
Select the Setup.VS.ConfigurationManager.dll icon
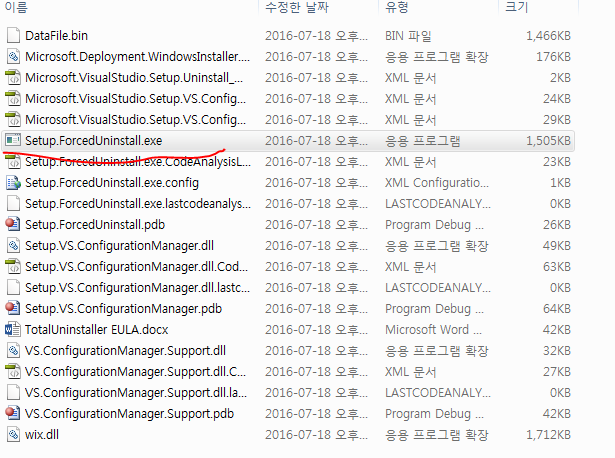(13, 245)
